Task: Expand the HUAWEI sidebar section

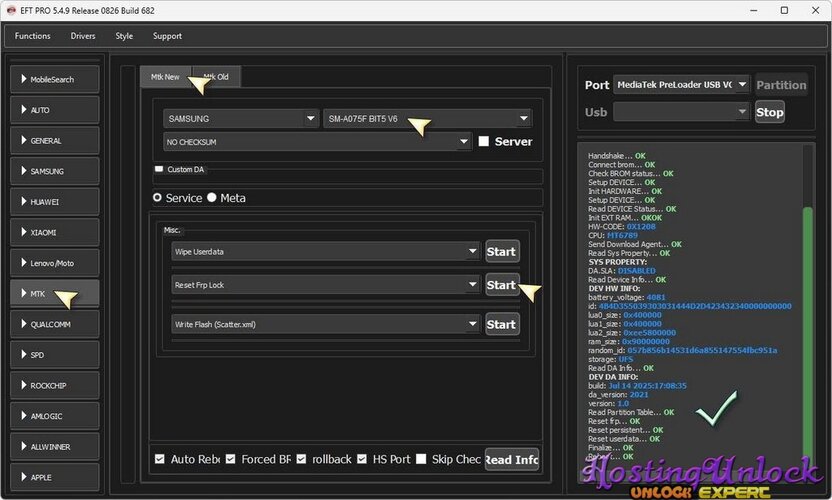Action: pyautogui.click(x=54, y=202)
